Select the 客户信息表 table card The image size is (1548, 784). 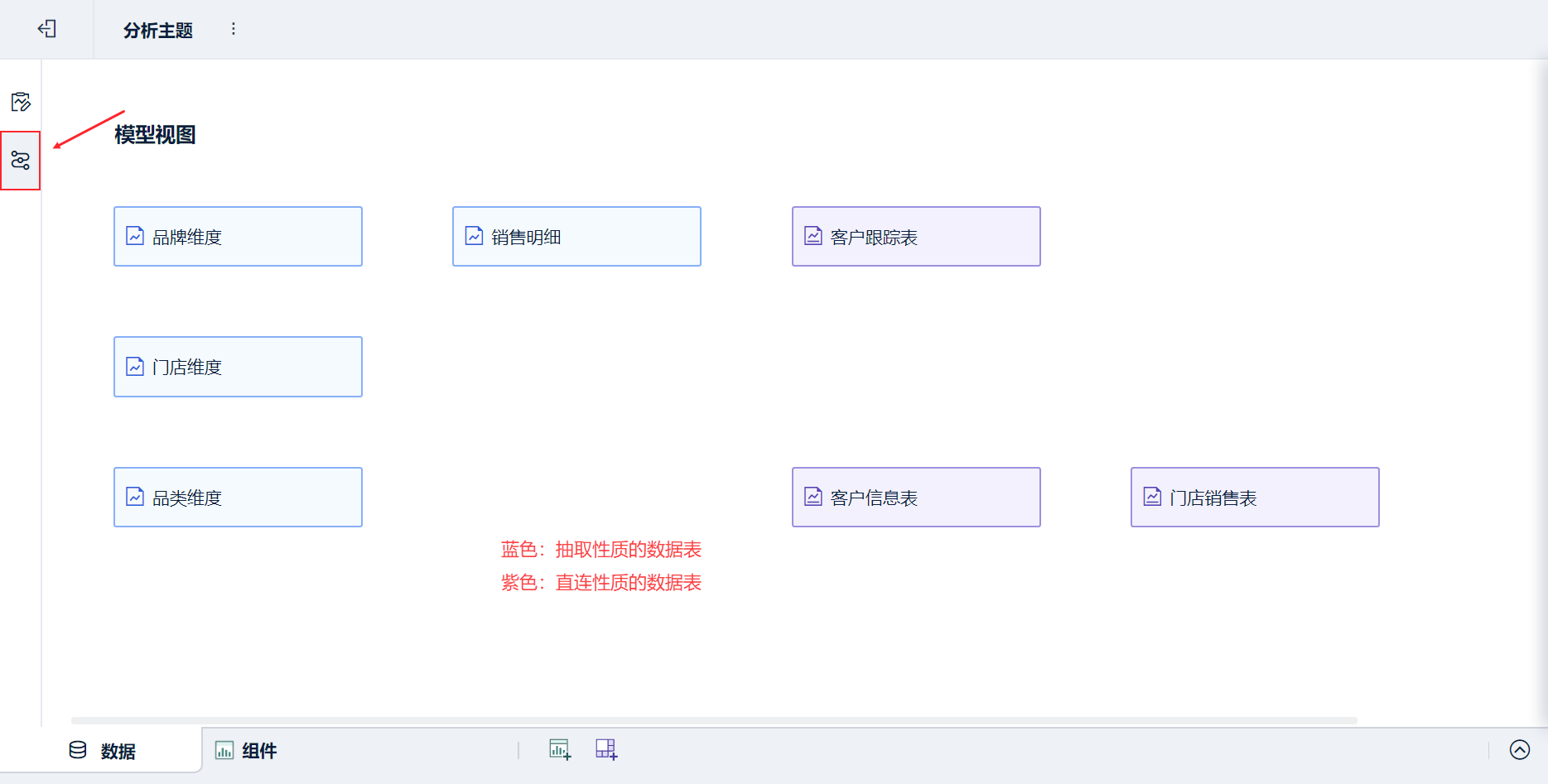point(916,497)
